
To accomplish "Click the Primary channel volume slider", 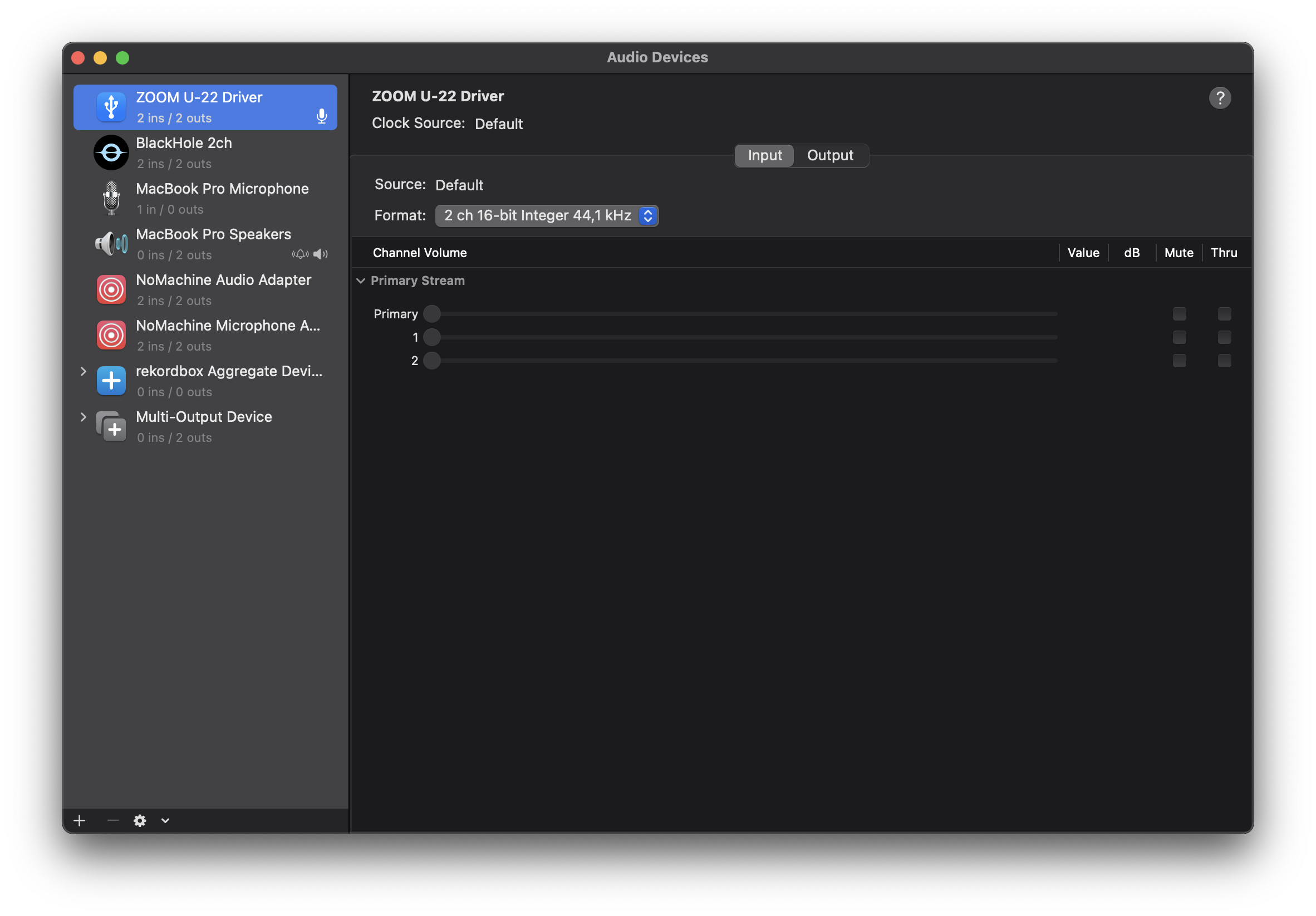I will tap(740, 314).
